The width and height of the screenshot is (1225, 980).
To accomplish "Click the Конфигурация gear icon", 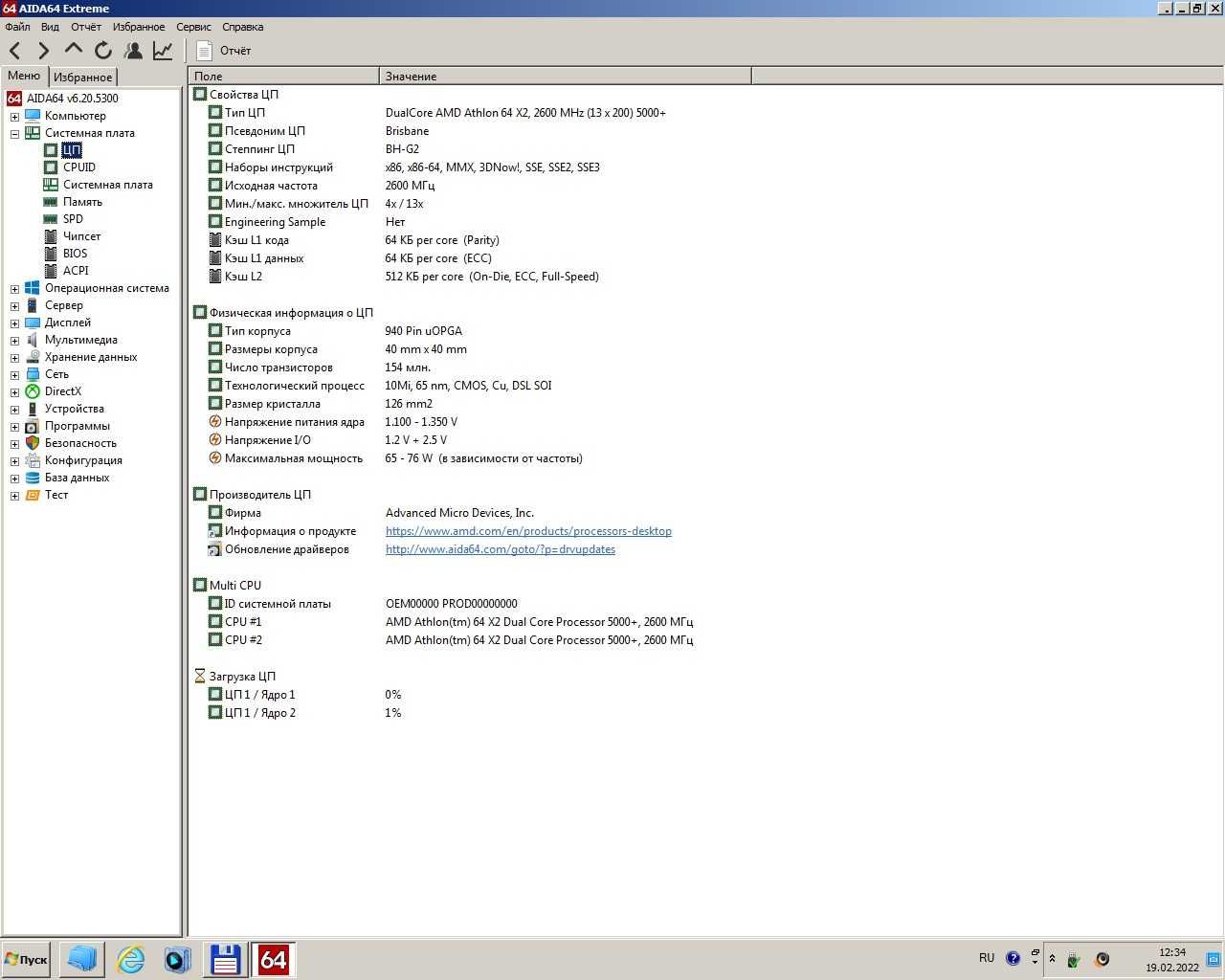I will [x=33, y=460].
